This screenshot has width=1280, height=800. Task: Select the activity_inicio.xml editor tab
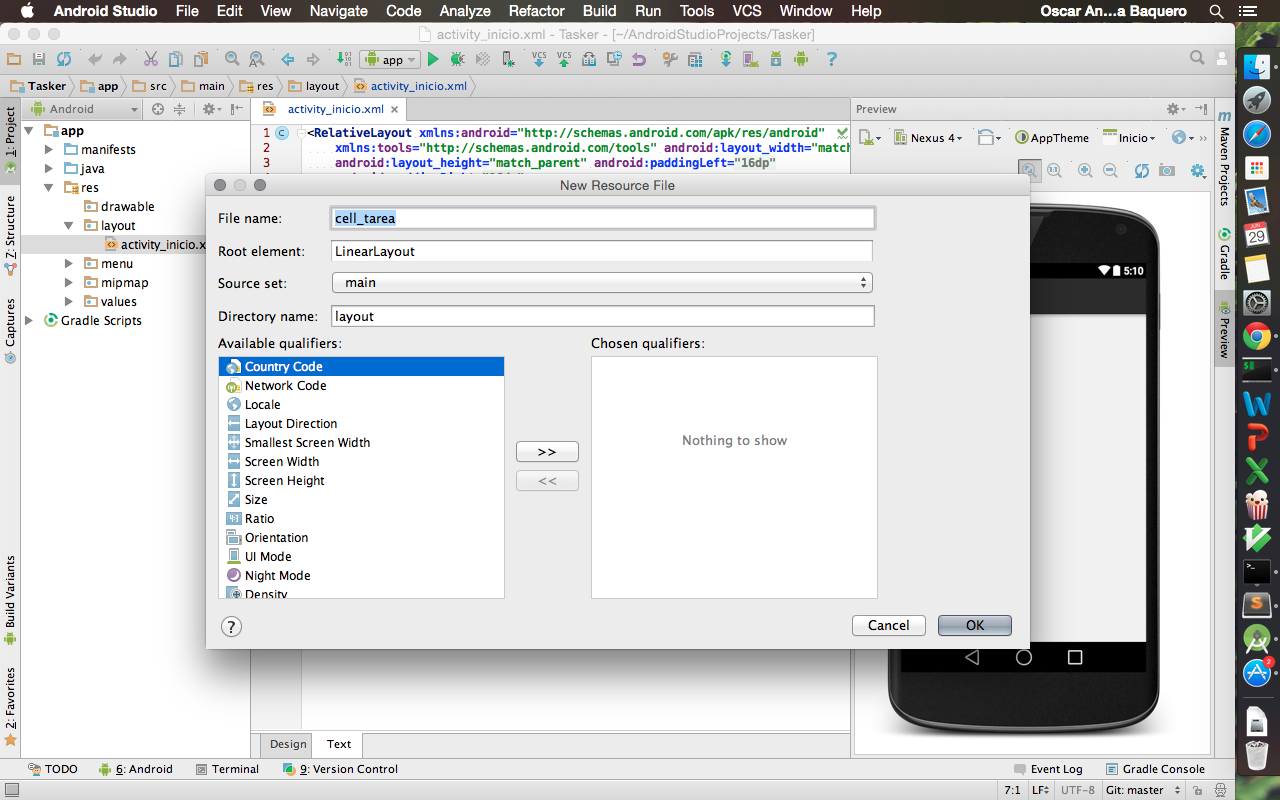click(x=335, y=110)
